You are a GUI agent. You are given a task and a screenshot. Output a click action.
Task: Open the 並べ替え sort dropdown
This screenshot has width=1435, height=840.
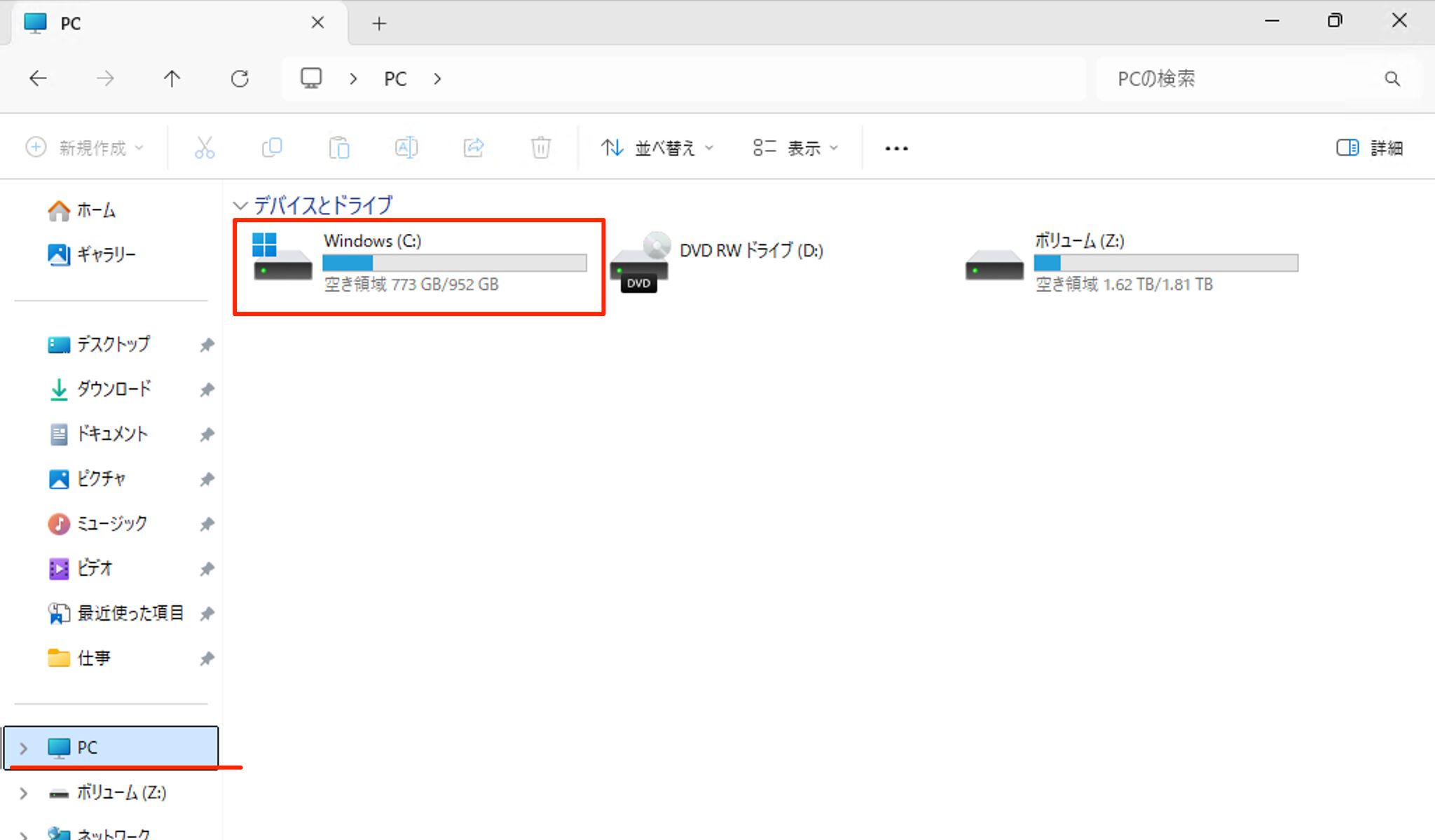coord(657,147)
